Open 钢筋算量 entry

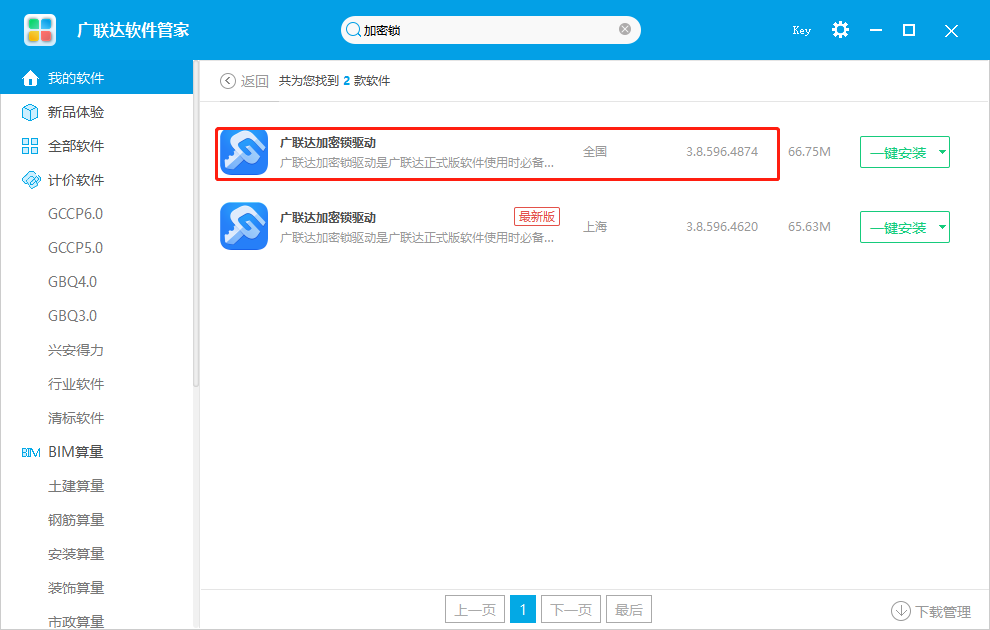click(x=76, y=520)
